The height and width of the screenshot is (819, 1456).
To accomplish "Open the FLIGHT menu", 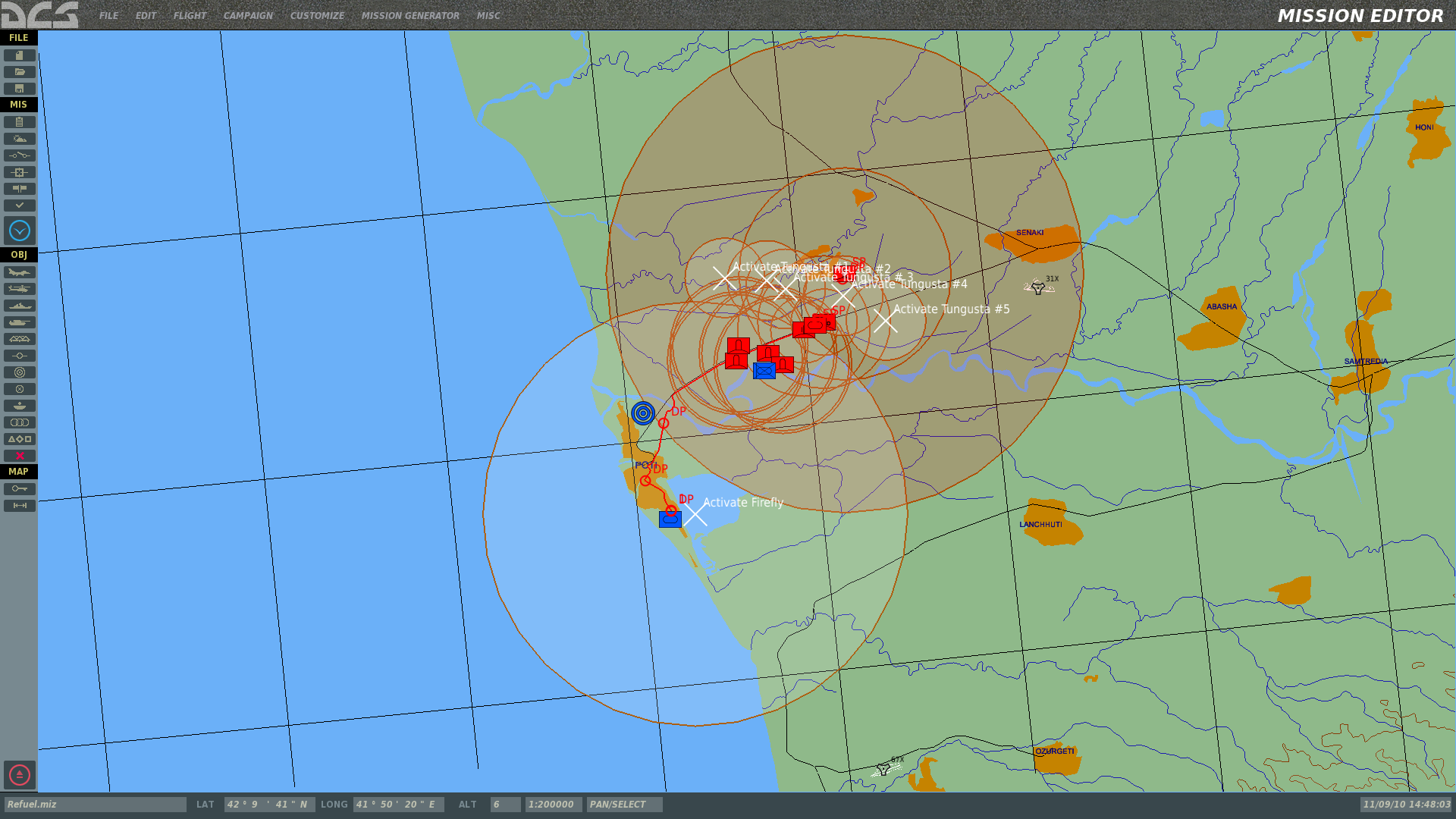I will 190,15.
